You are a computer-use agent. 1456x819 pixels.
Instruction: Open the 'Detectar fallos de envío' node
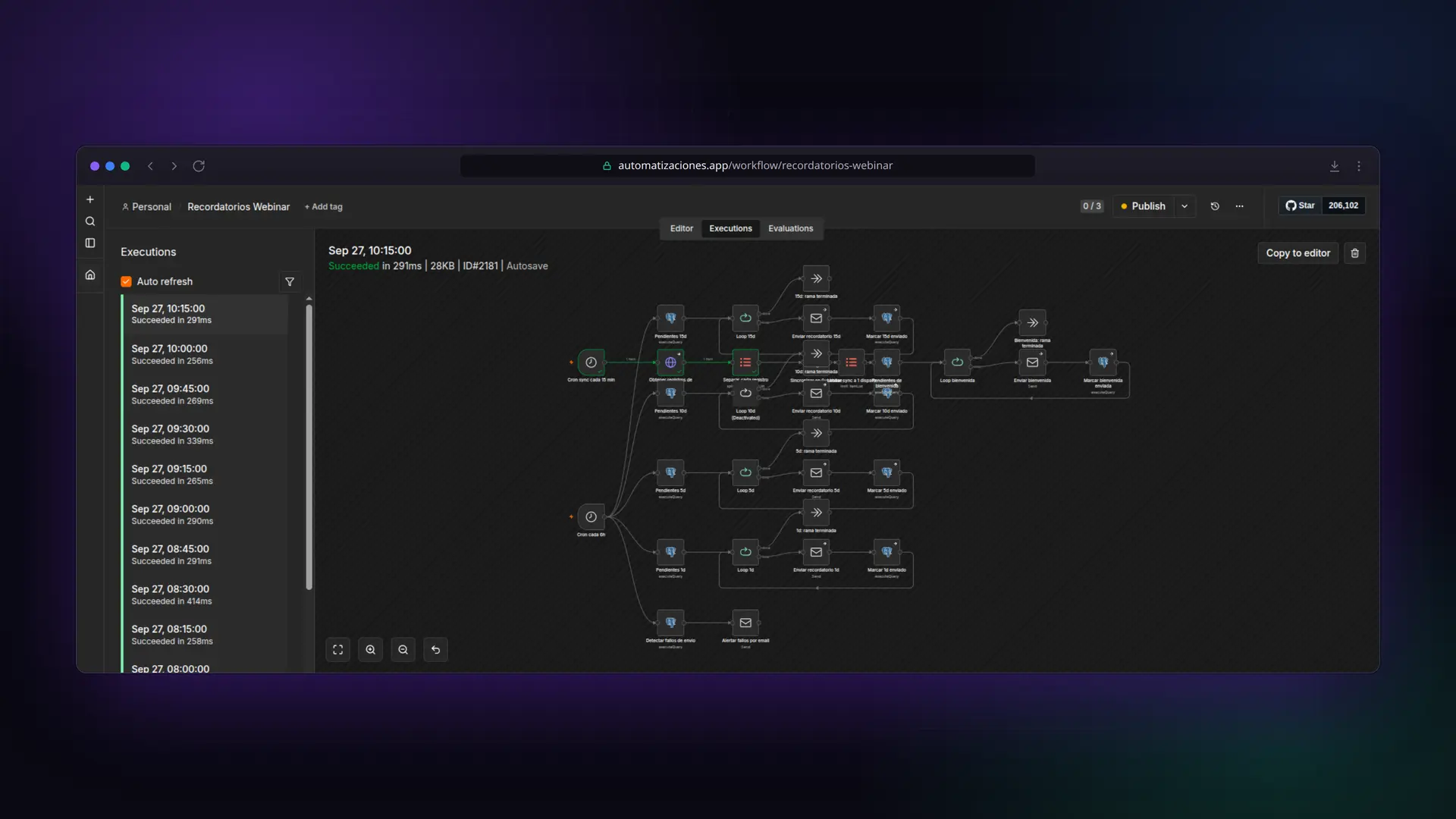(670, 623)
